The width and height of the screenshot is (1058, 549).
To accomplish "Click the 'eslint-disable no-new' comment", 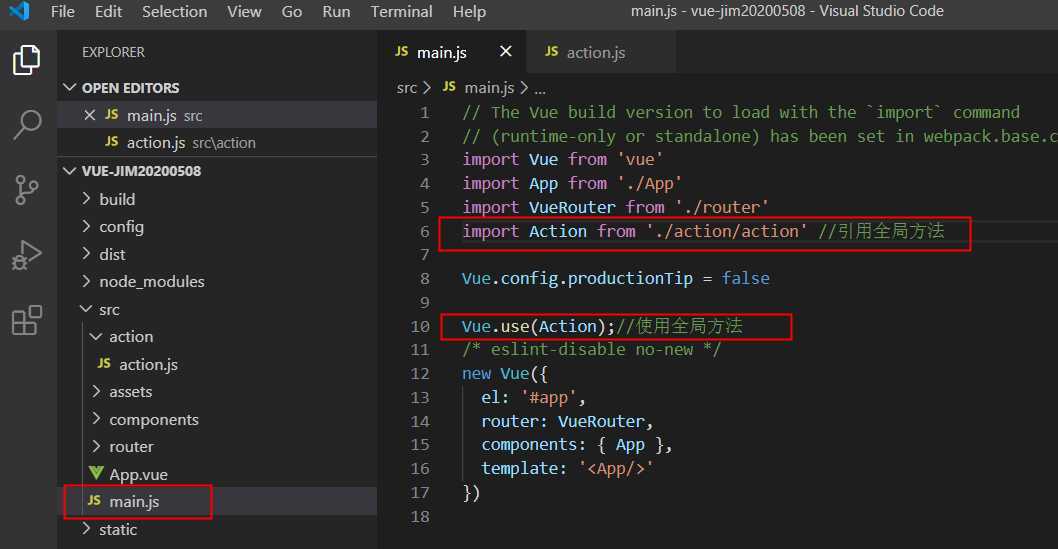I will 592,349.
